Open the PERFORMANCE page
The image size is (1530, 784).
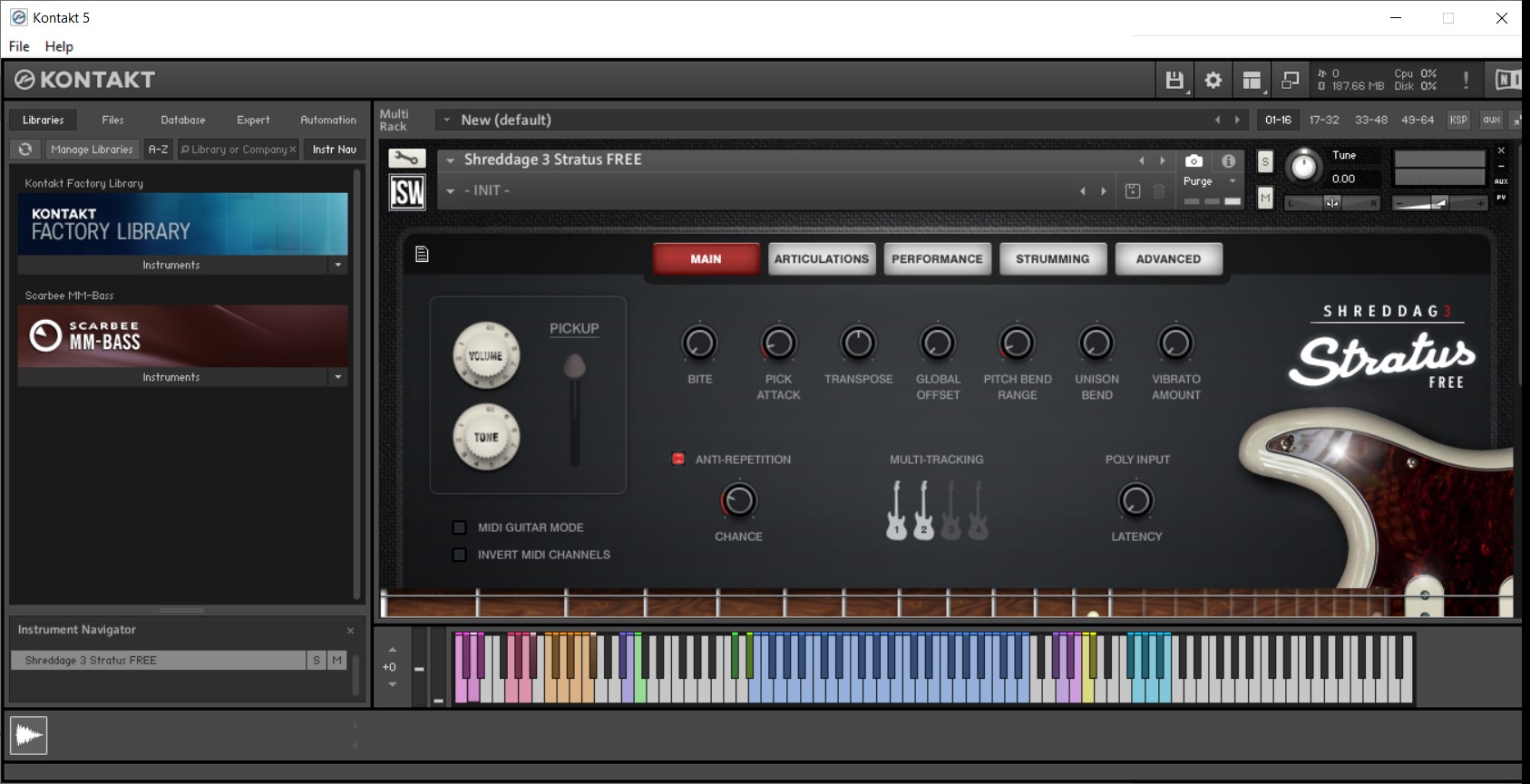[x=937, y=258]
